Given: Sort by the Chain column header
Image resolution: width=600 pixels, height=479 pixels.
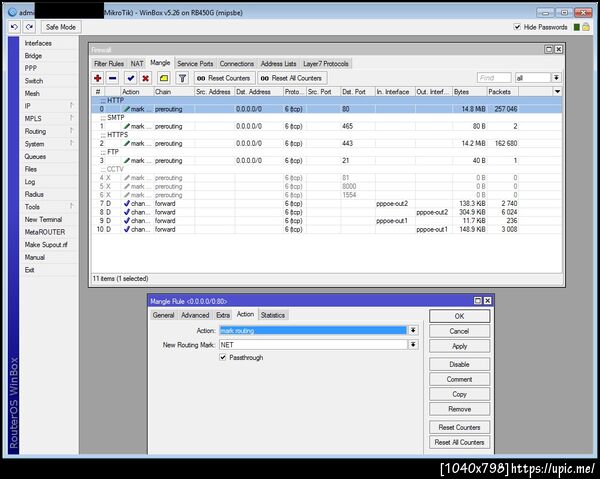Looking at the screenshot, I should pos(174,92).
